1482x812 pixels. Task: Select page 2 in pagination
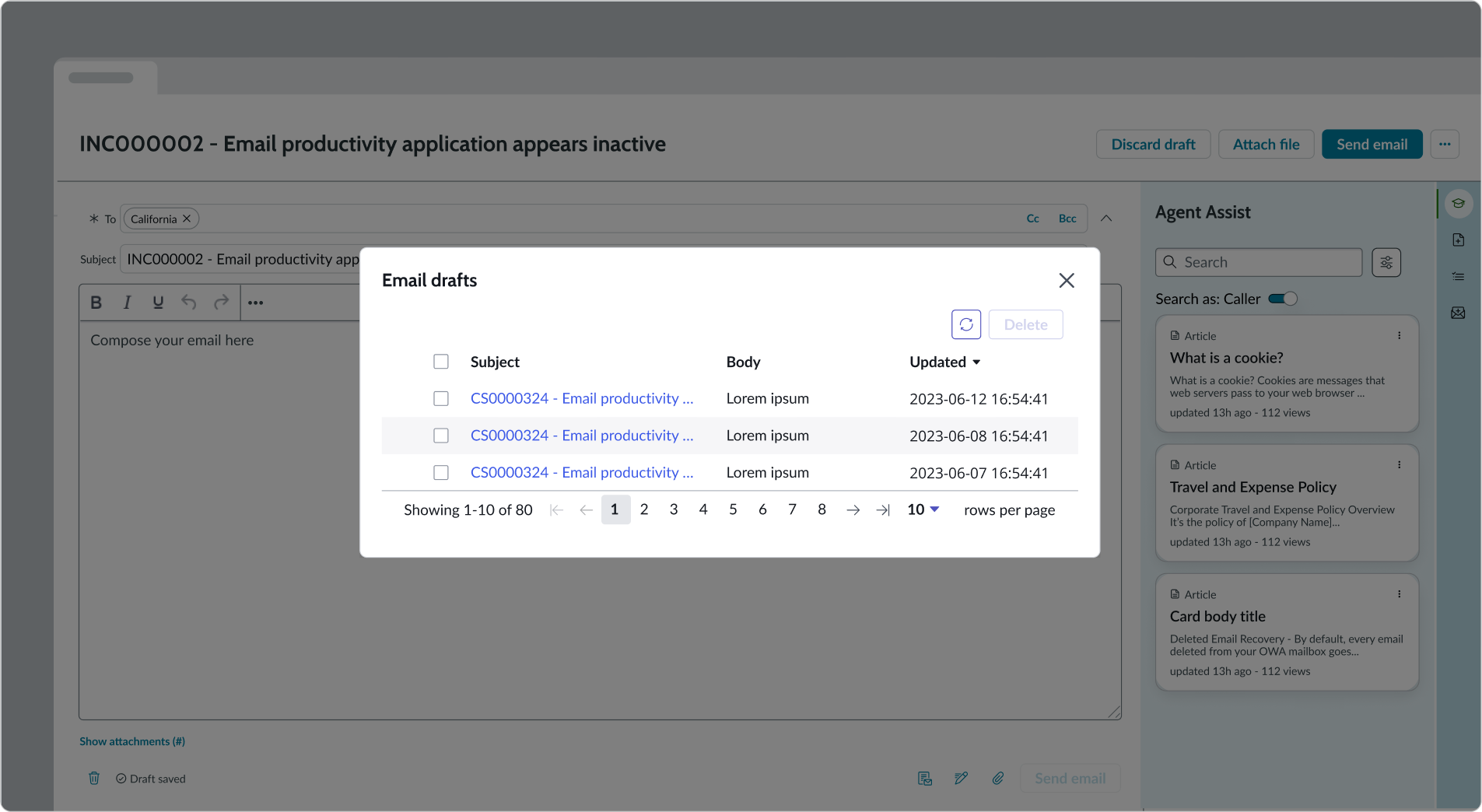644,509
